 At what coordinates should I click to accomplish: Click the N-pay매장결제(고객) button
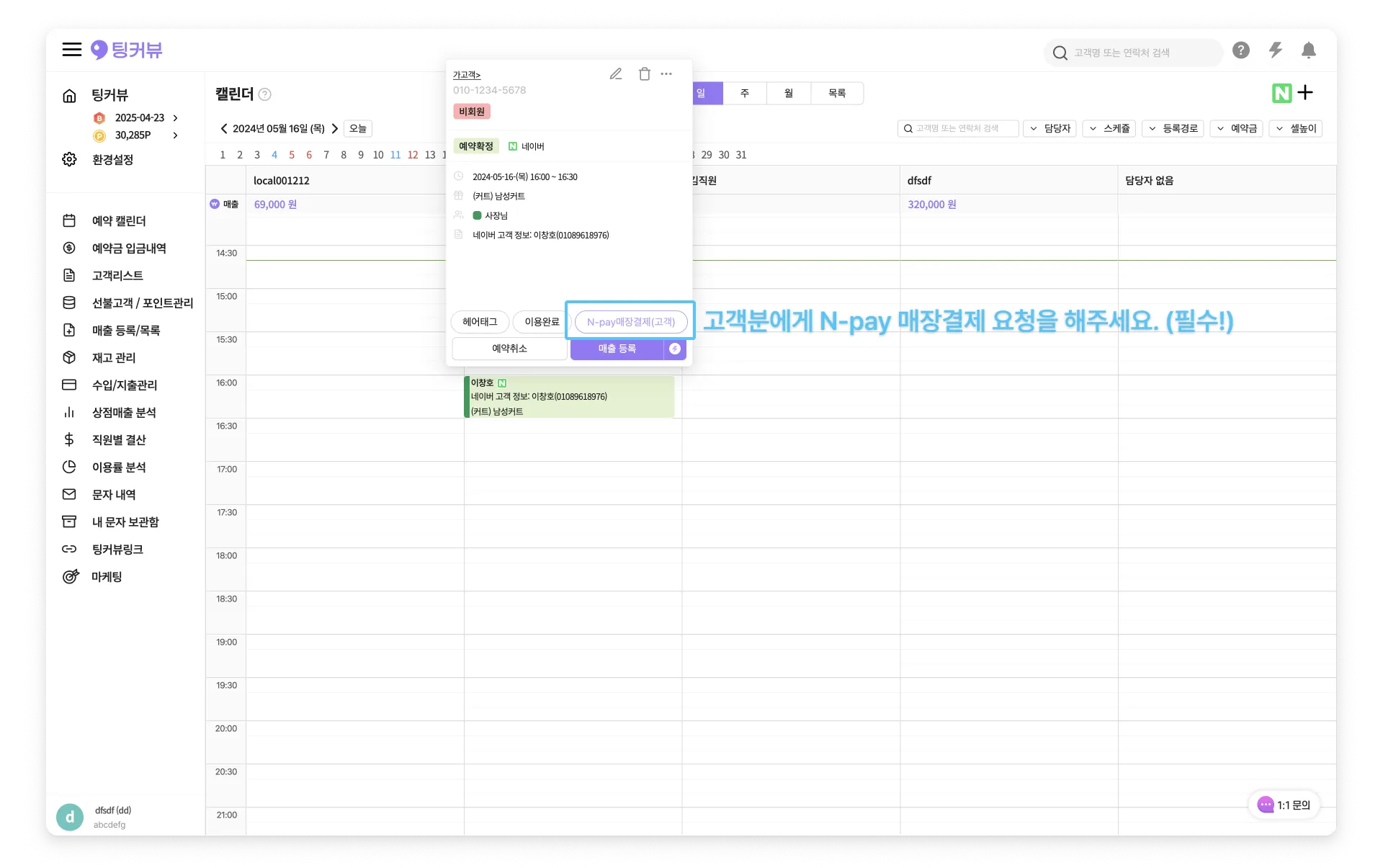630,322
